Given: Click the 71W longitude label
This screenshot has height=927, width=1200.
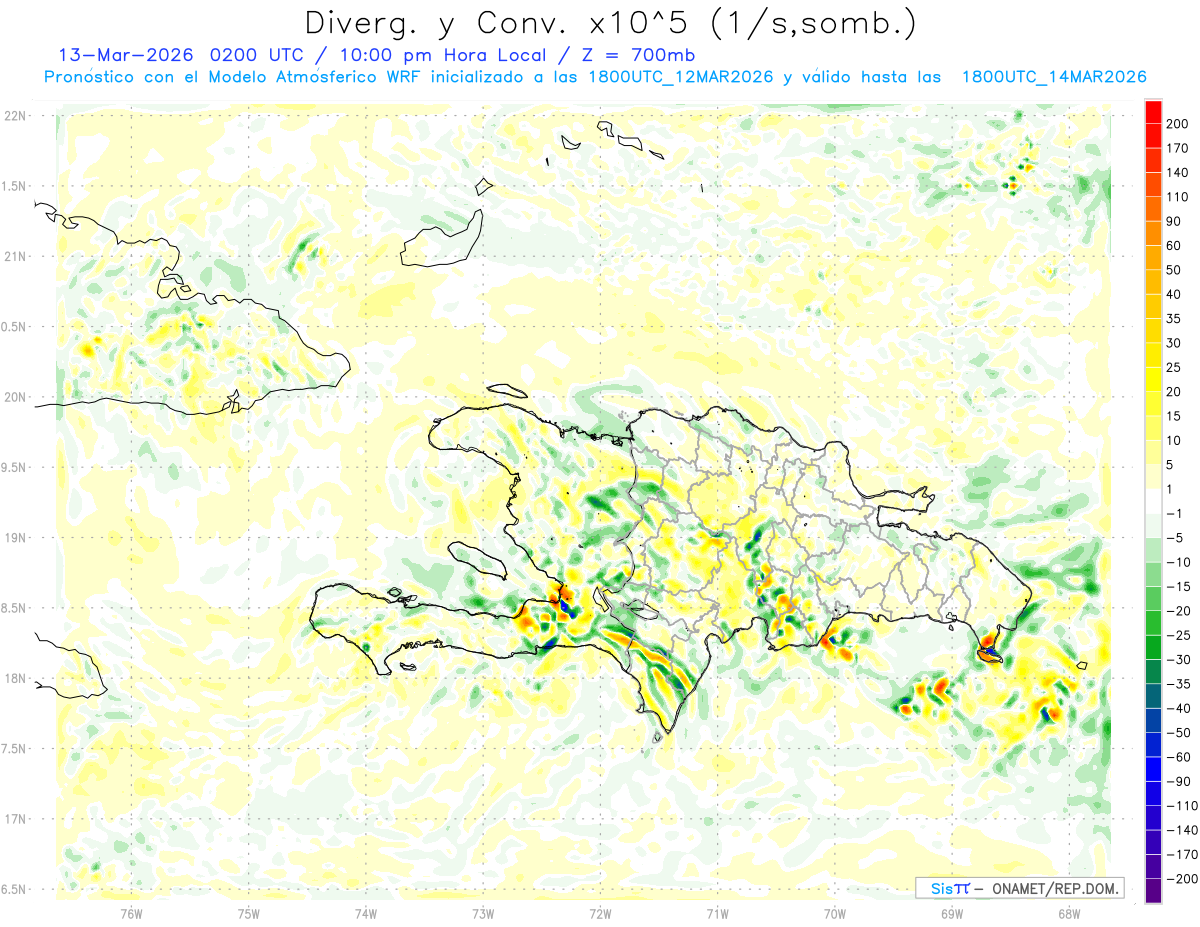Looking at the screenshot, I should click(717, 912).
